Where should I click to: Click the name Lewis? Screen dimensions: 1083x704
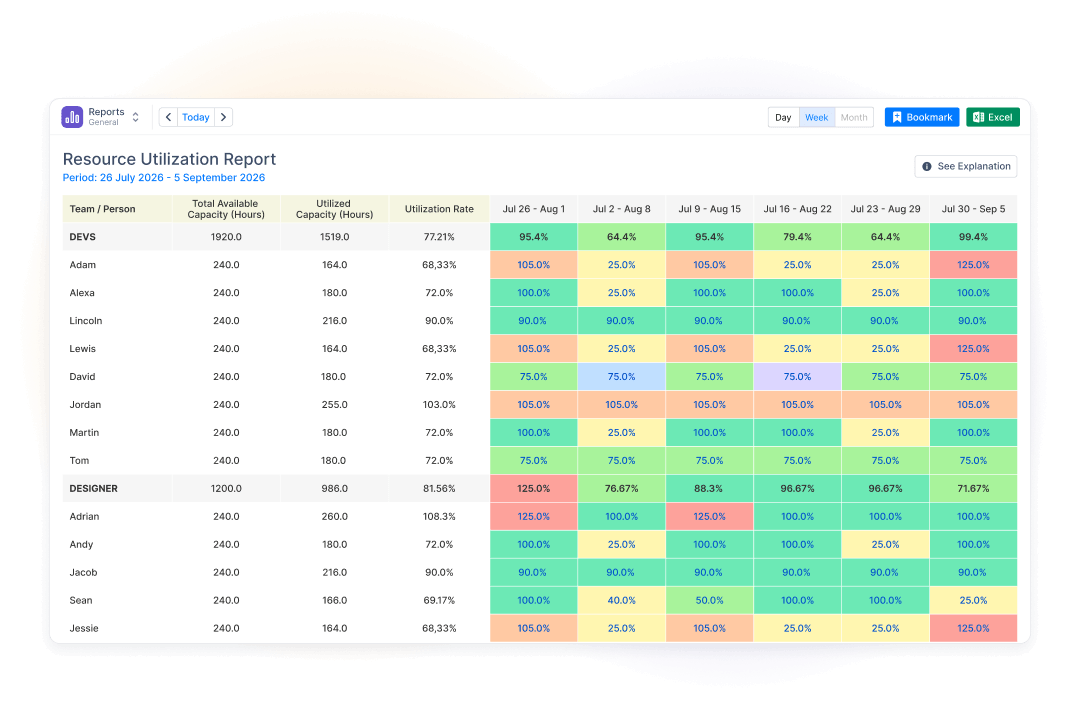coord(82,349)
